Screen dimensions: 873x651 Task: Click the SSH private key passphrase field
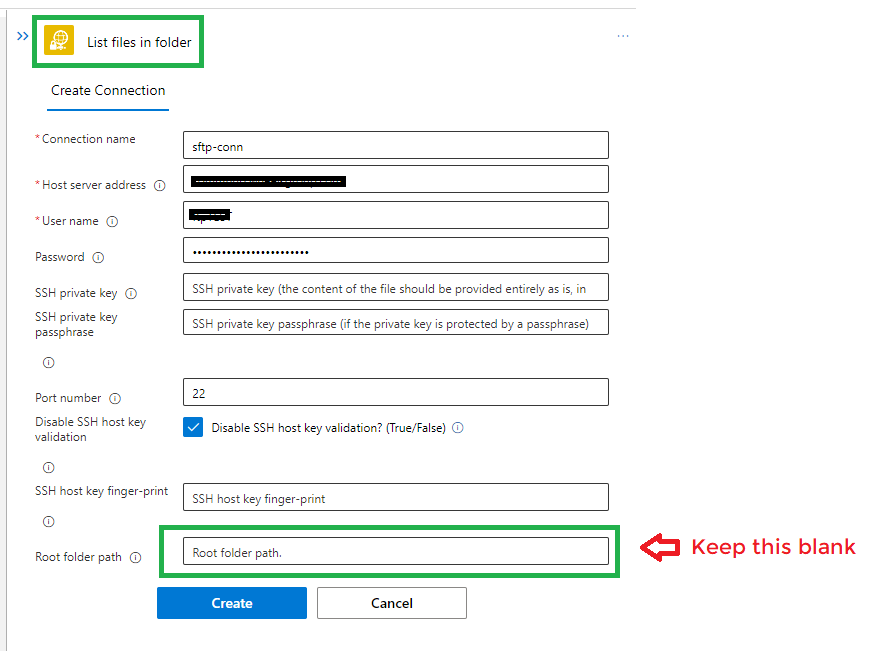tap(396, 322)
